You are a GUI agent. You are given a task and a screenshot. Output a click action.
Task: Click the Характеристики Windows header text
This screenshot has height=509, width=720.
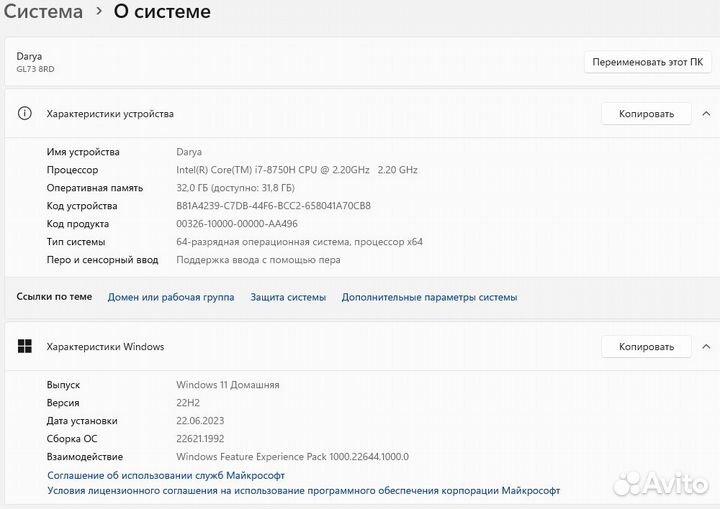pos(105,347)
